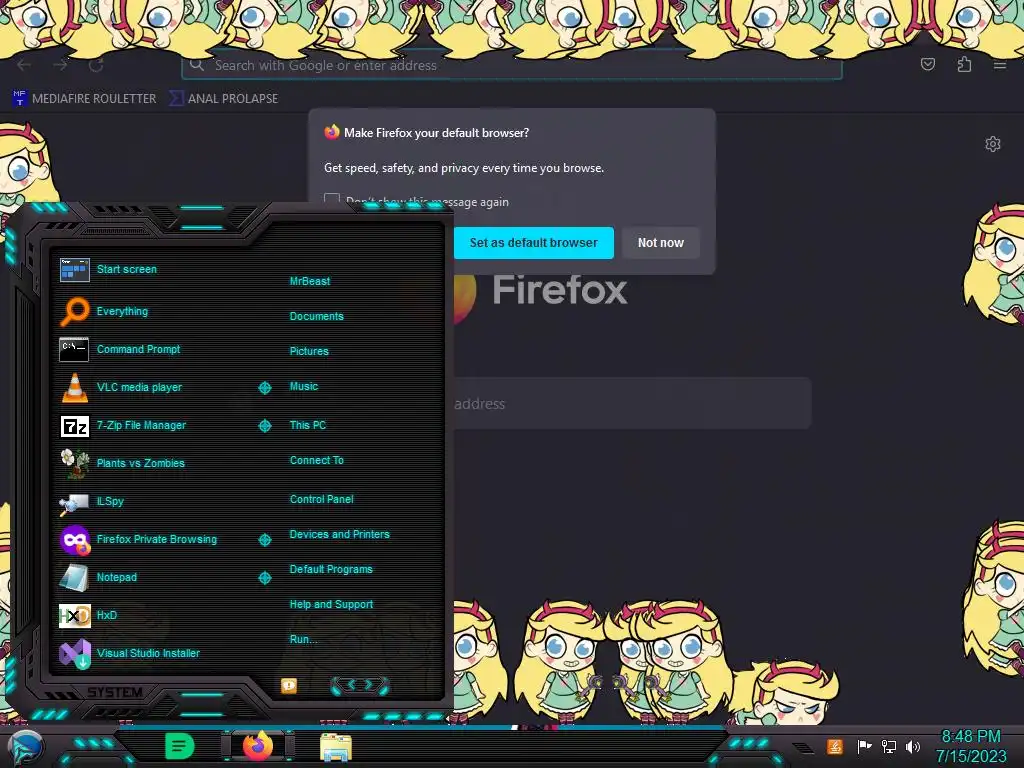
Task: Click the Firefox taskbar icon
Action: [258, 746]
